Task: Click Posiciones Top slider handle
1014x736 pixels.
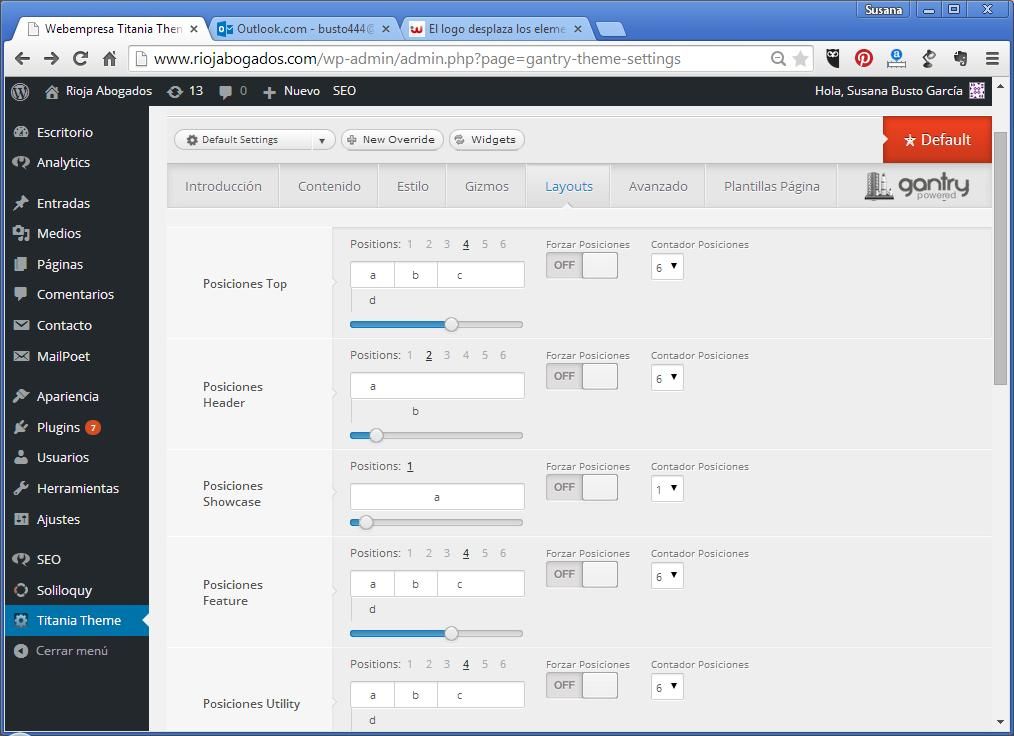Action: pos(451,325)
